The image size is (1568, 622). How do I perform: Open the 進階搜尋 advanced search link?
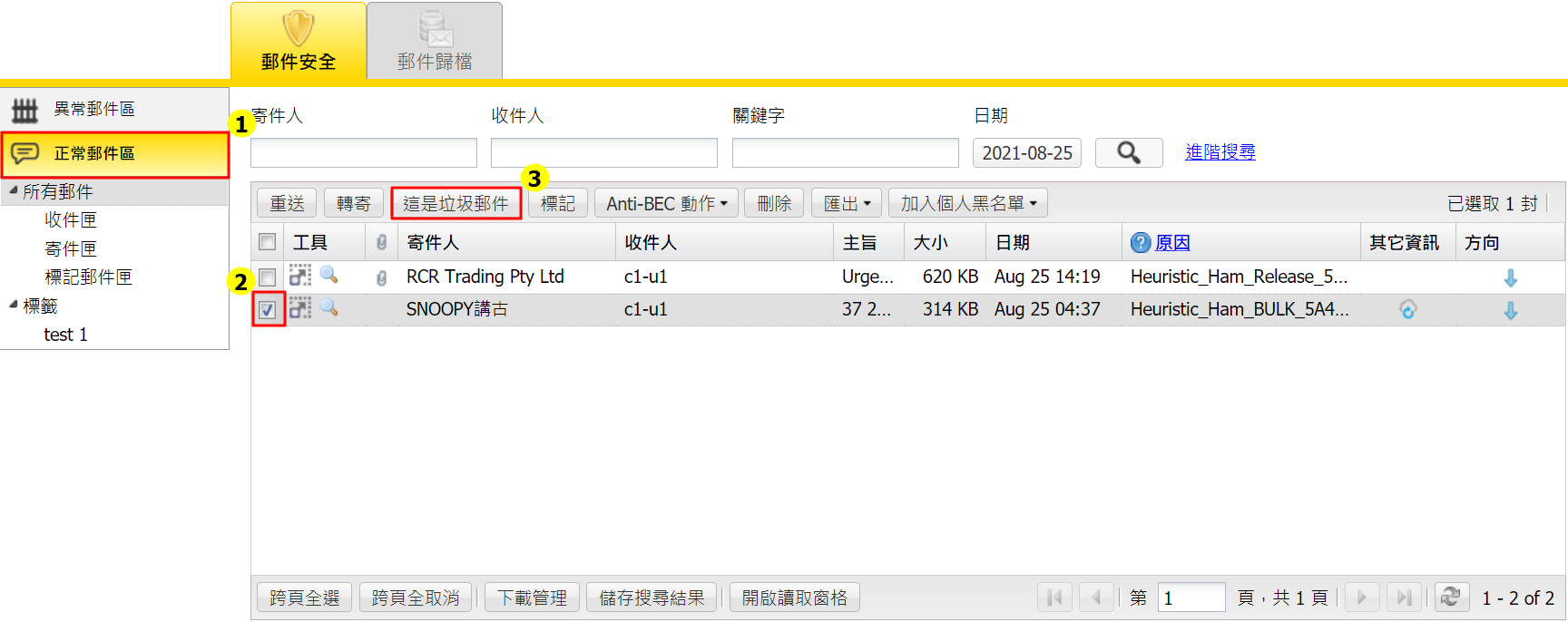(x=1220, y=152)
